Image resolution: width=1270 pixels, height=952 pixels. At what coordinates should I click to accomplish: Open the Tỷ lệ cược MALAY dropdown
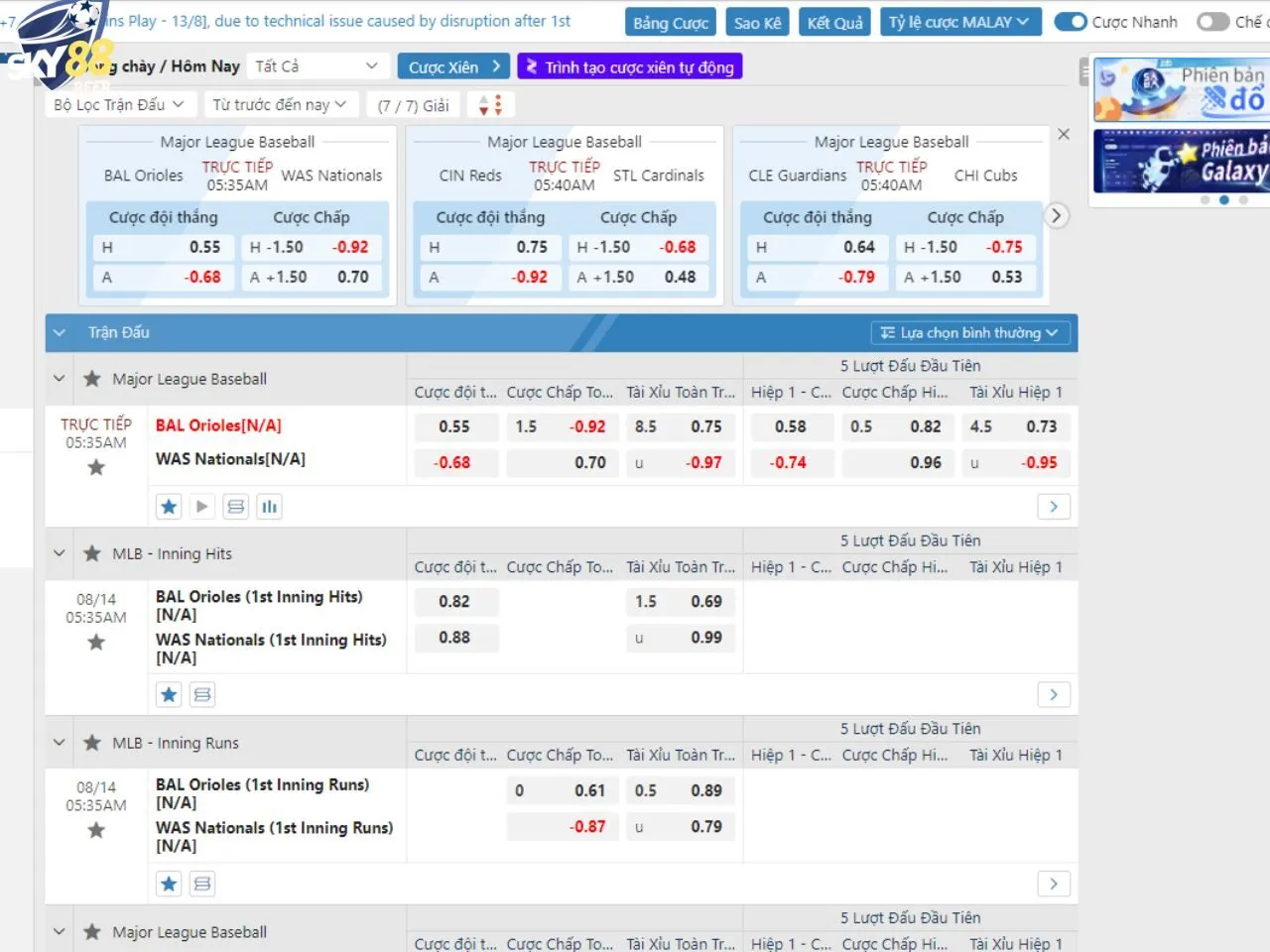coord(959,22)
